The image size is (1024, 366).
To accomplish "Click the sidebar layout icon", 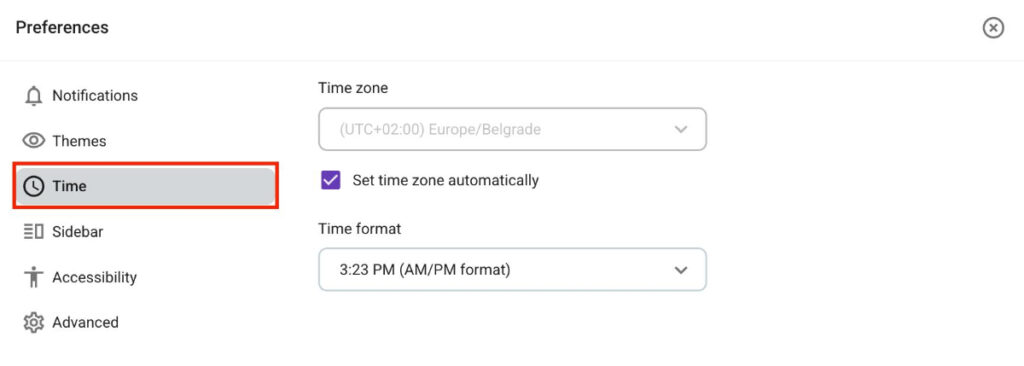I will (x=33, y=231).
